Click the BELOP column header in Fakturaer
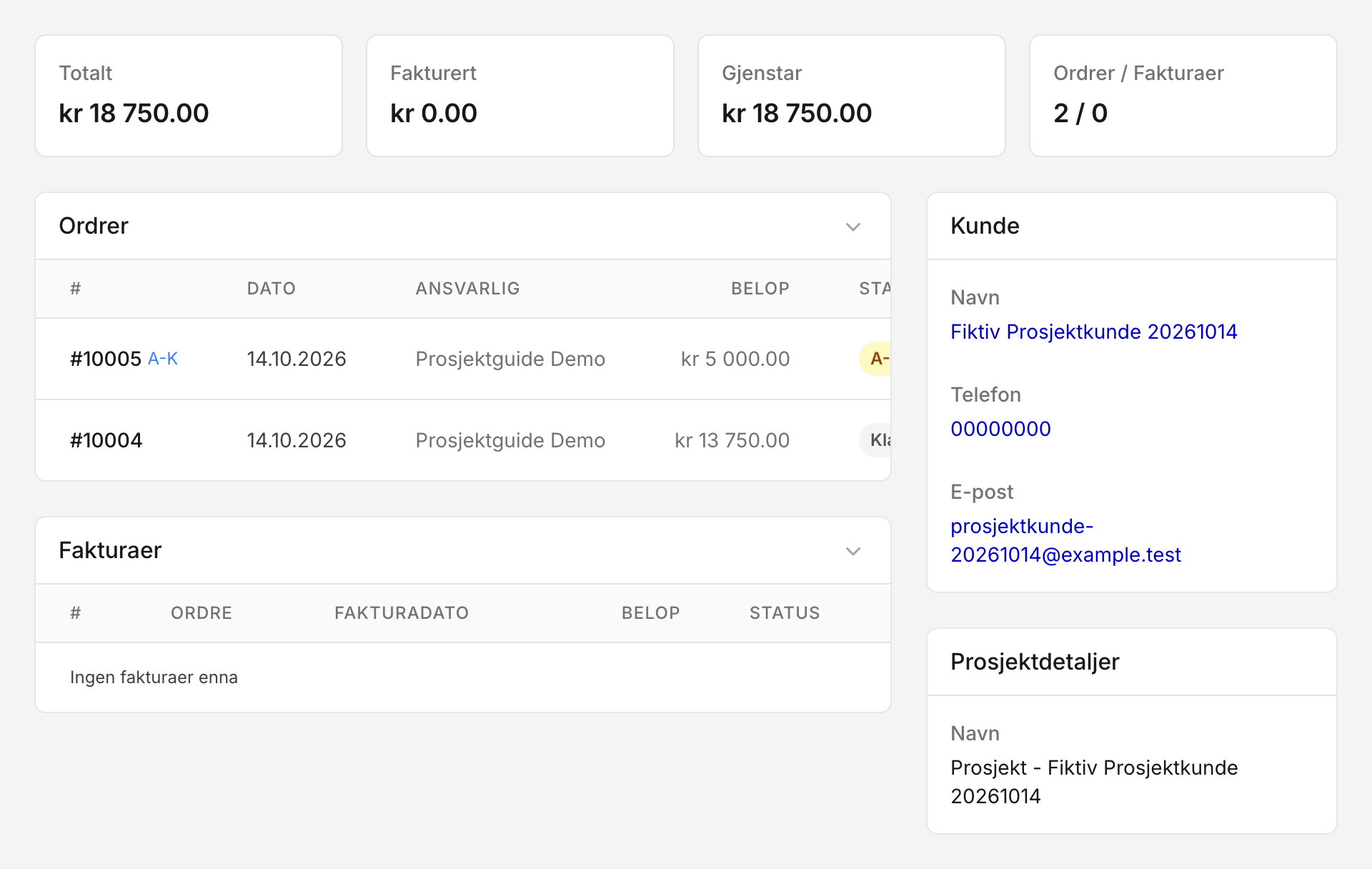The image size is (1372, 869). pyautogui.click(x=651, y=613)
